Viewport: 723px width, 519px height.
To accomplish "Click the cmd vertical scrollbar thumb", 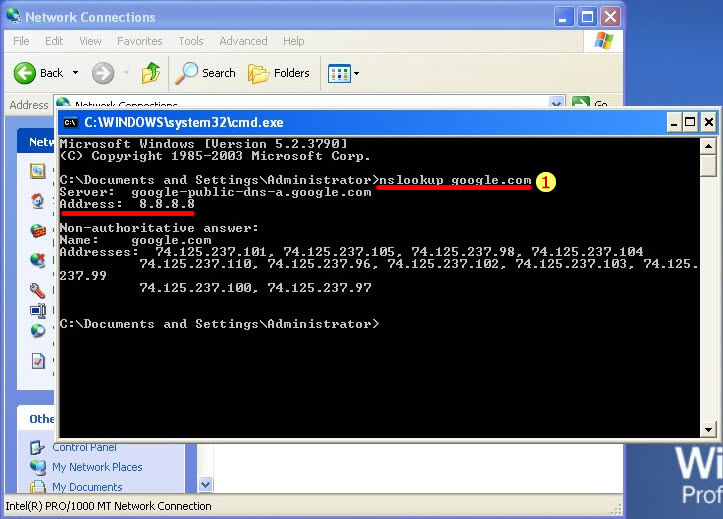I will click(708, 165).
